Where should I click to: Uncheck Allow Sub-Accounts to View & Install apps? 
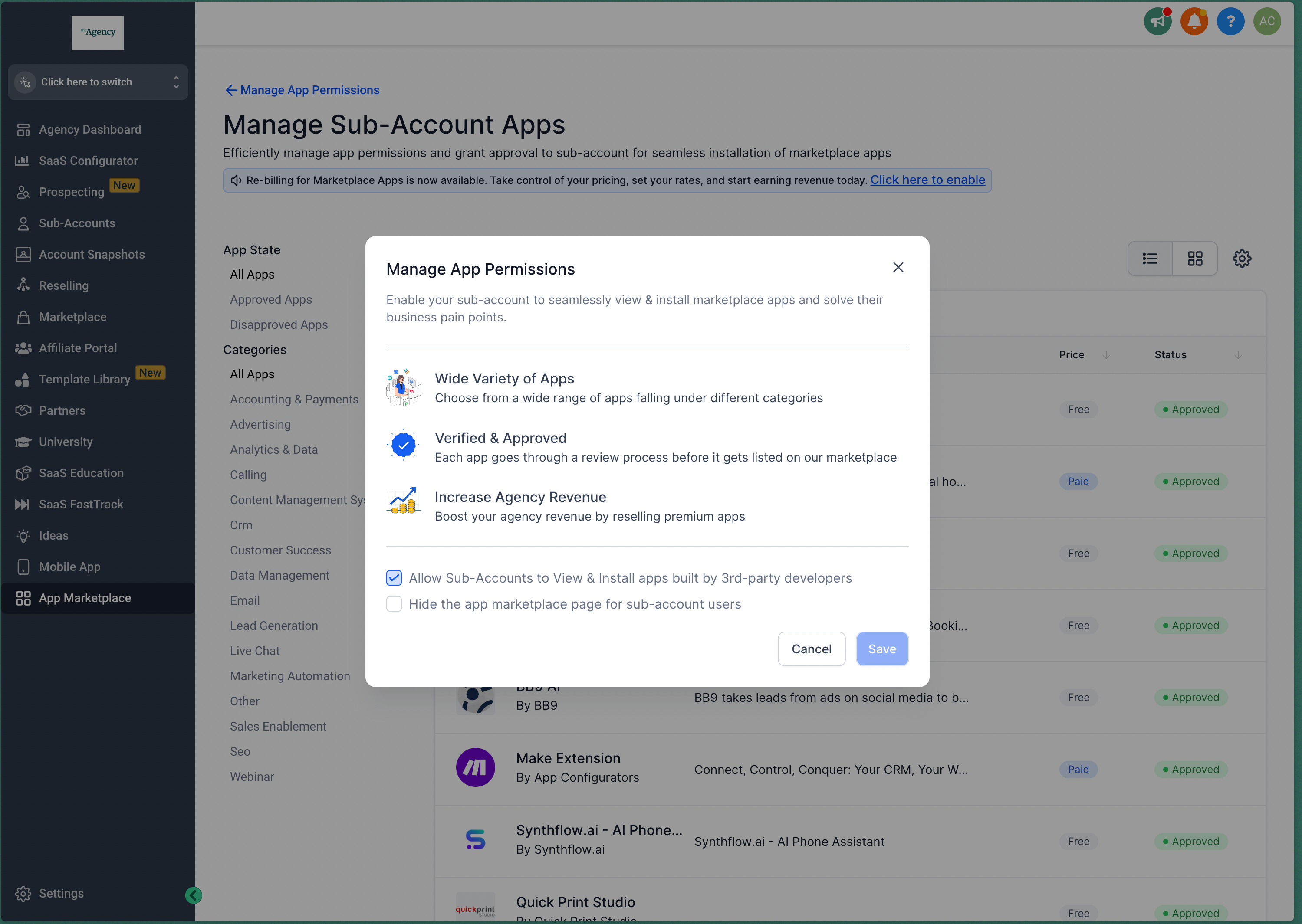(394, 578)
